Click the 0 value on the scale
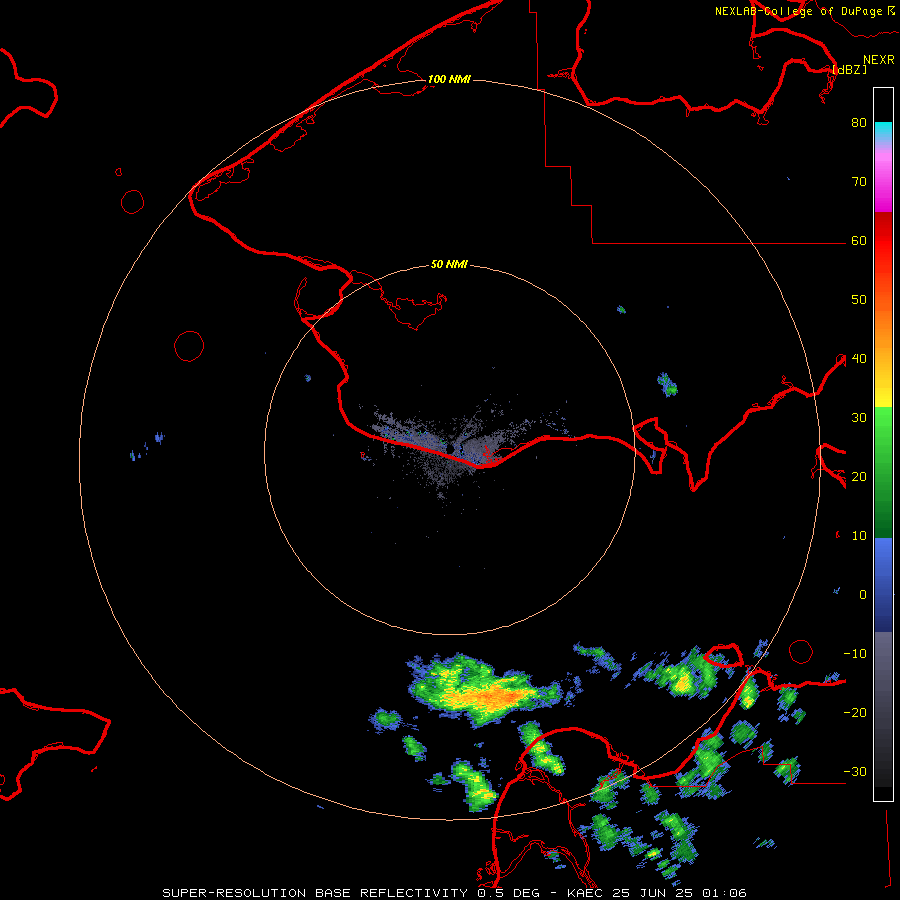 pos(863,595)
